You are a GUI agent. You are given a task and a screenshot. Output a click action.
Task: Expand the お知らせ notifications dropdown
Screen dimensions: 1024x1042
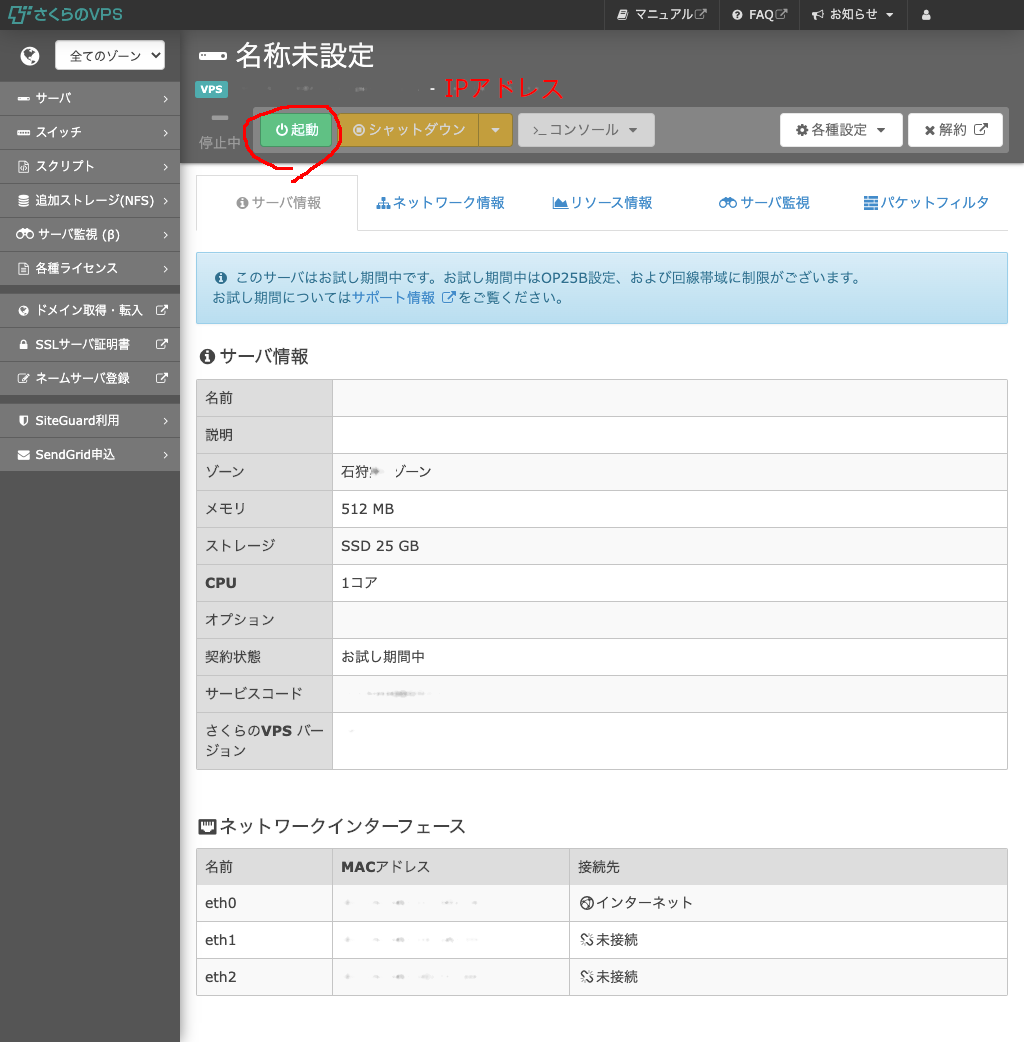point(852,15)
